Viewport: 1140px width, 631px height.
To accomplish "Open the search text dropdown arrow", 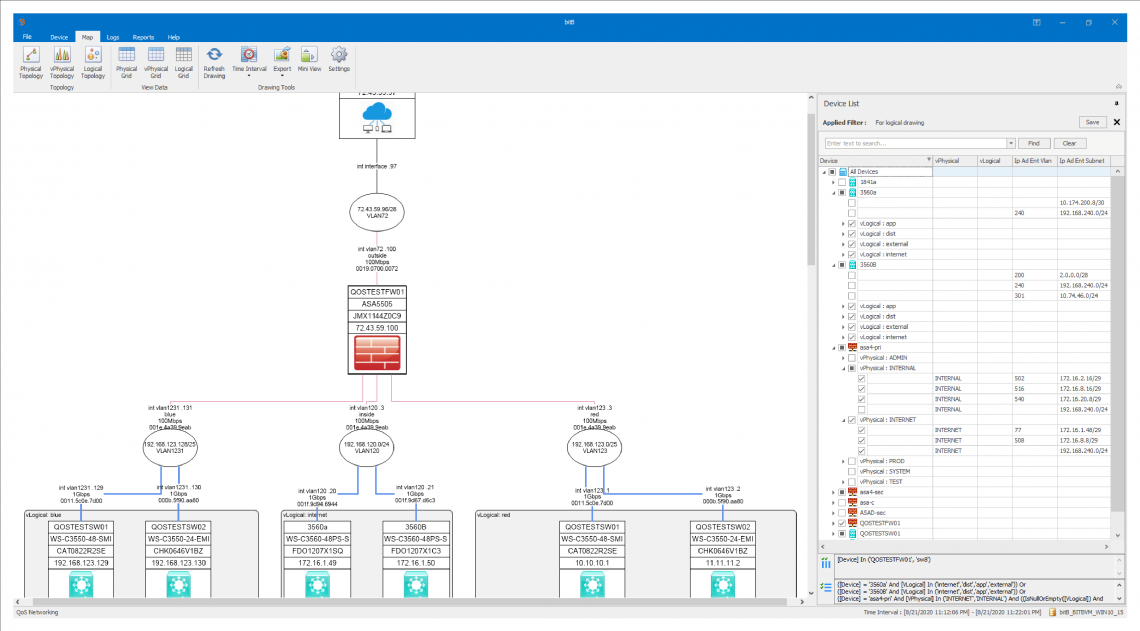I will click(x=1010, y=143).
